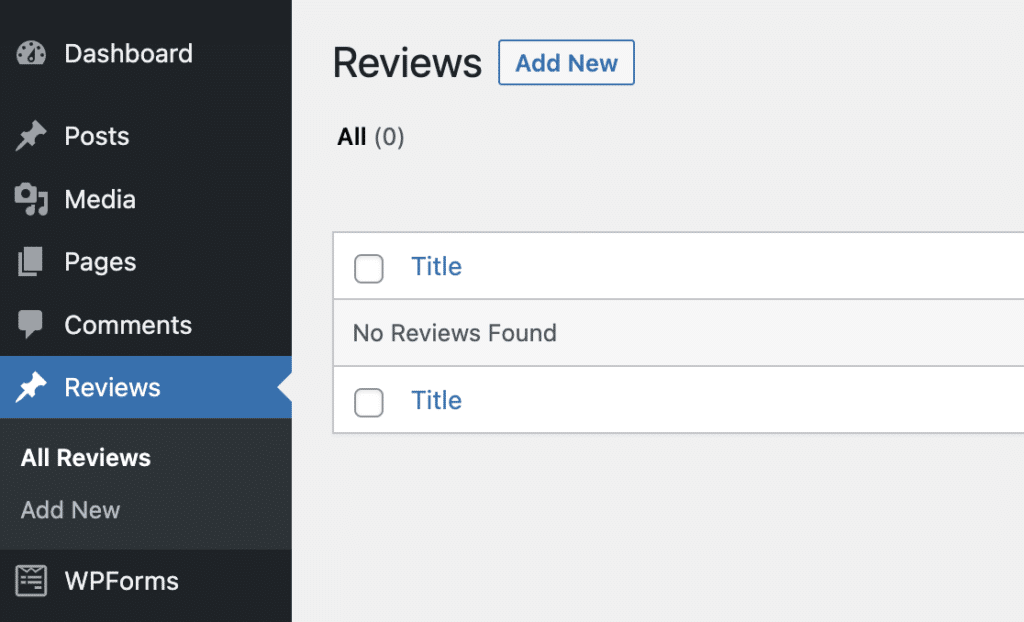Click the bottom Title column to sort
Image resolution: width=1024 pixels, height=622 pixels.
tap(436, 400)
